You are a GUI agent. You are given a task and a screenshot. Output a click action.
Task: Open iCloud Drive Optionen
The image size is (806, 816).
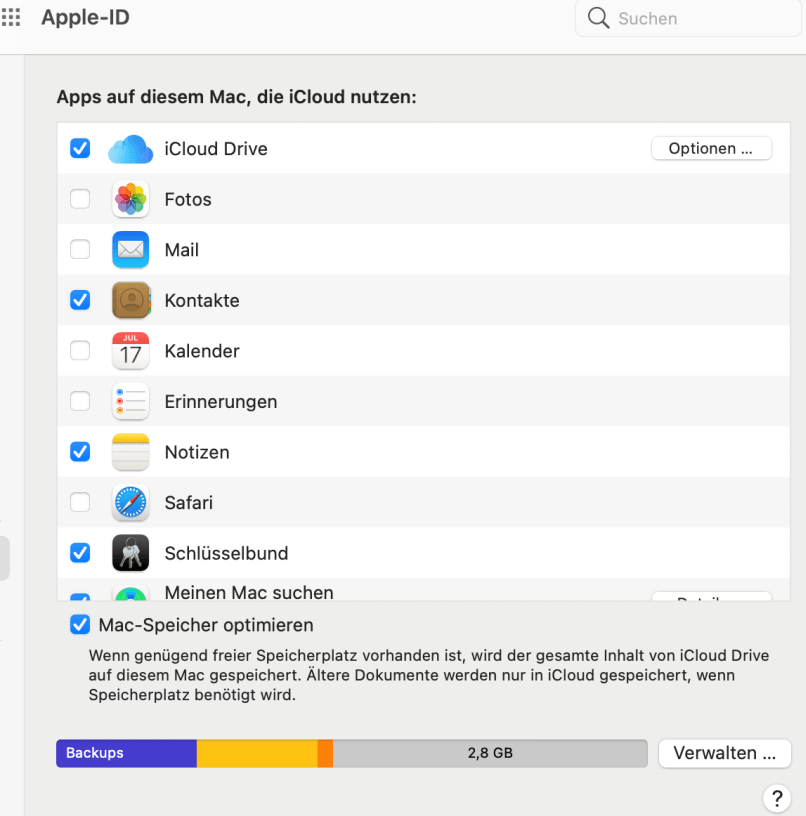click(x=711, y=149)
